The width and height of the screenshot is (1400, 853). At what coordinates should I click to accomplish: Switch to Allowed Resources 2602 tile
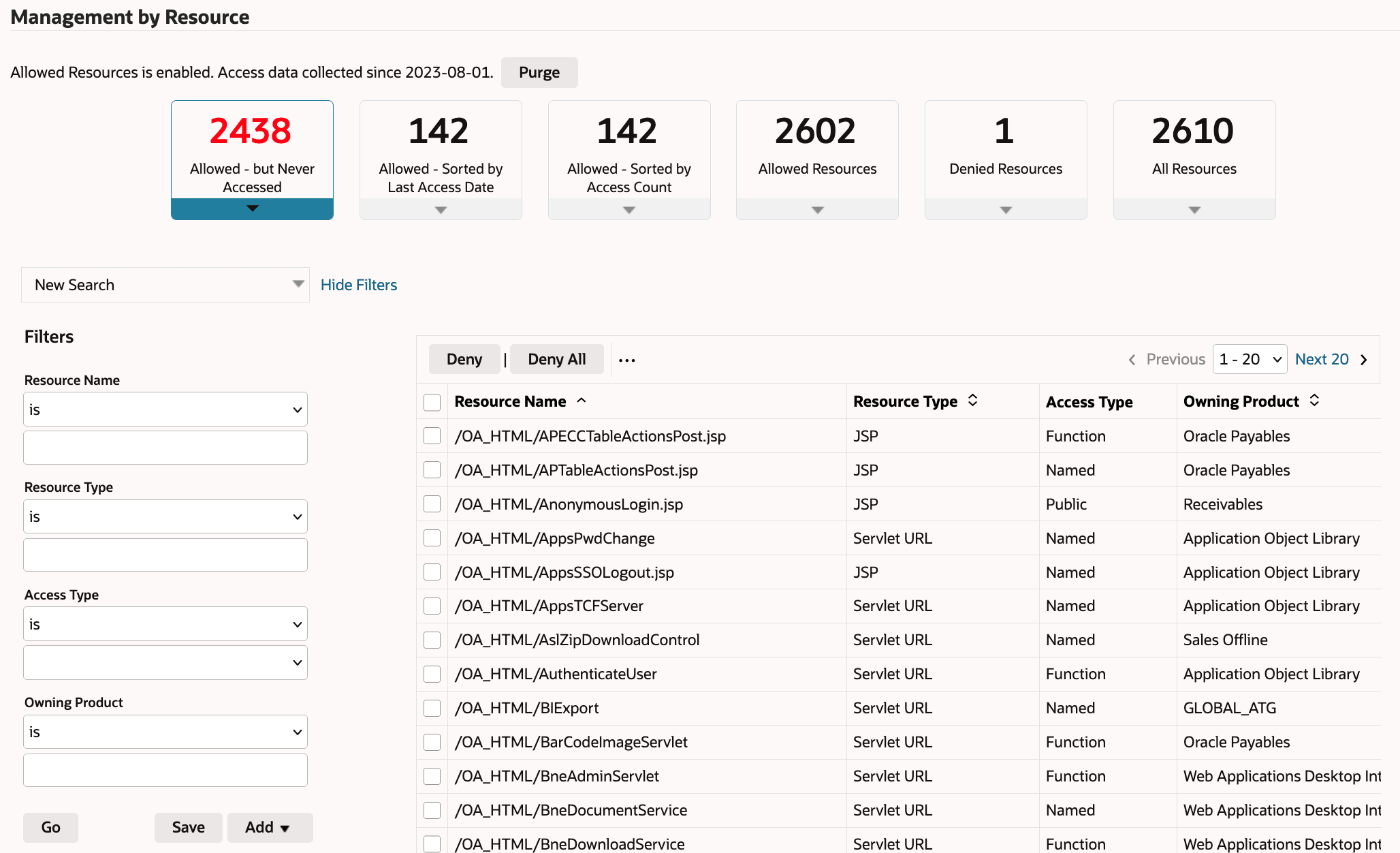click(x=816, y=151)
